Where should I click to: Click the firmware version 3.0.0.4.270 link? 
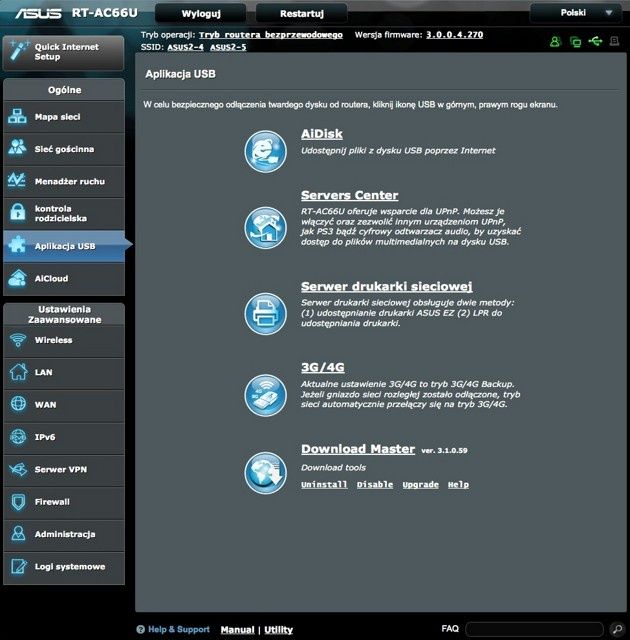point(455,35)
